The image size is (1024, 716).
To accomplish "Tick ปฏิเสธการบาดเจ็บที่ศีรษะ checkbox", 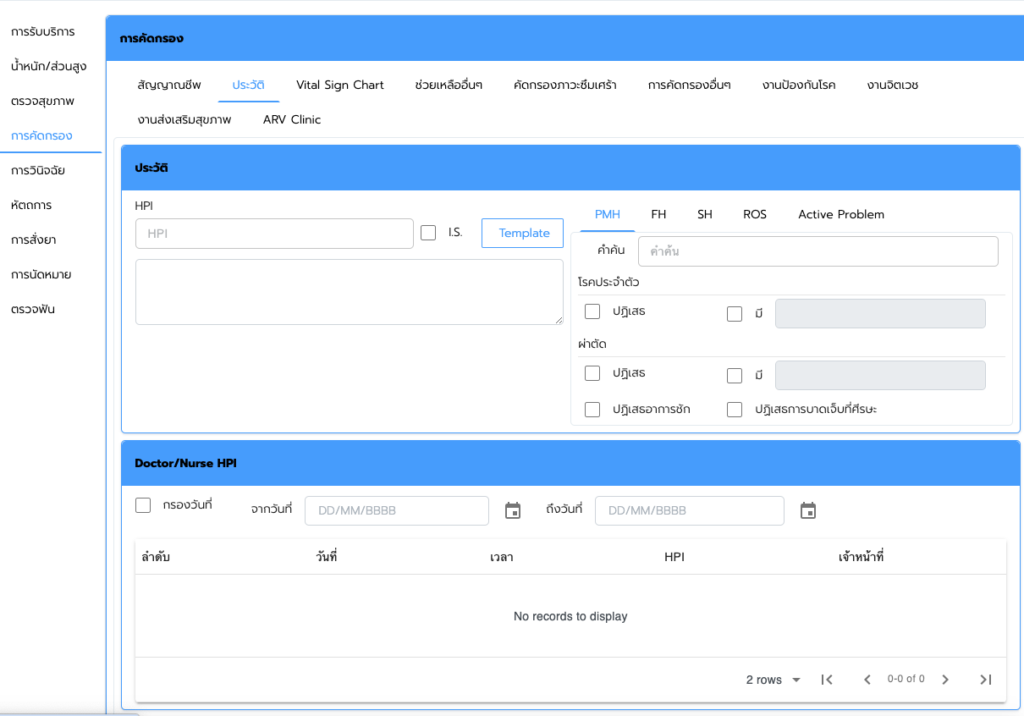I will (x=735, y=409).
